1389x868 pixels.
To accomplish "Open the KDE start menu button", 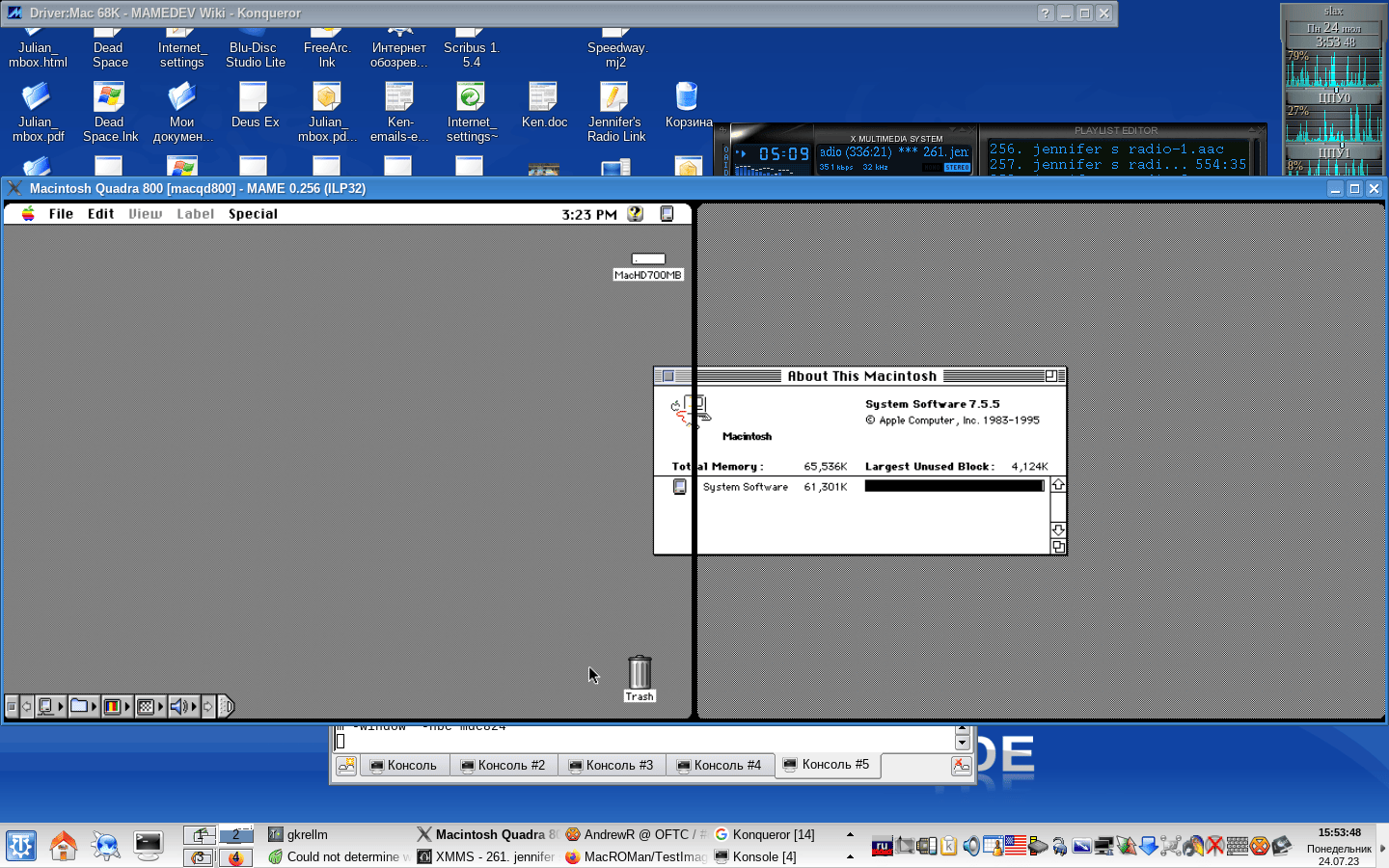I will (x=21, y=846).
